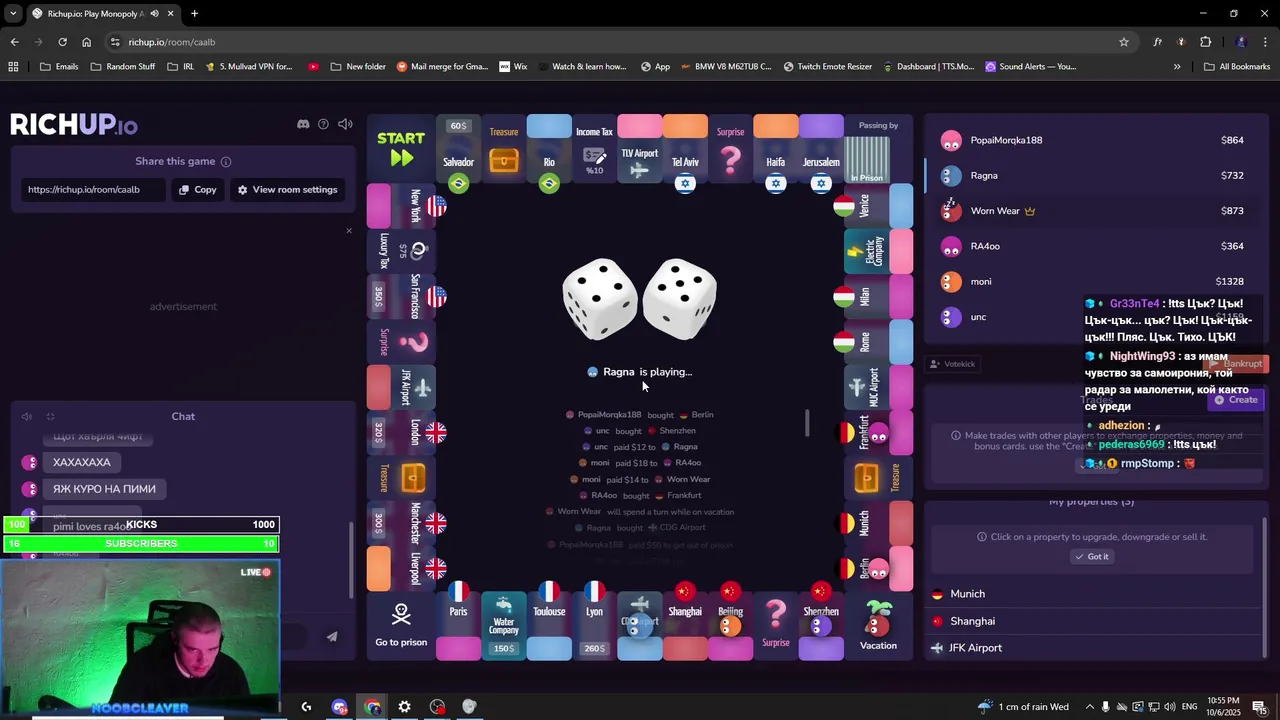Open the Twitch Emote Resizer bookmark
This screenshot has height=720, width=1280.
[x=827, y=67]
